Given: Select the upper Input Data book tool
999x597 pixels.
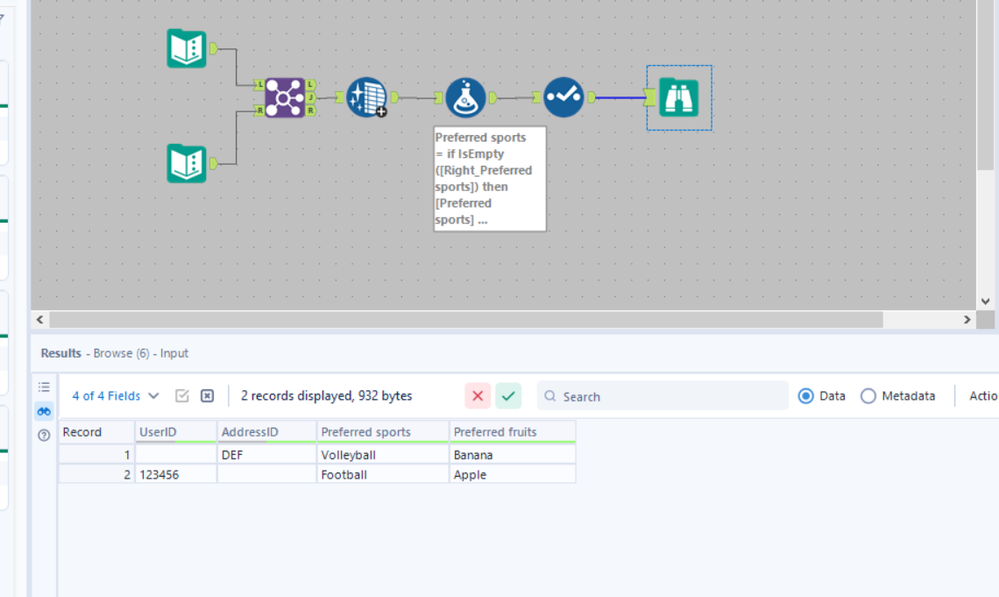Looking at the screenshot, I should point(187,48).
